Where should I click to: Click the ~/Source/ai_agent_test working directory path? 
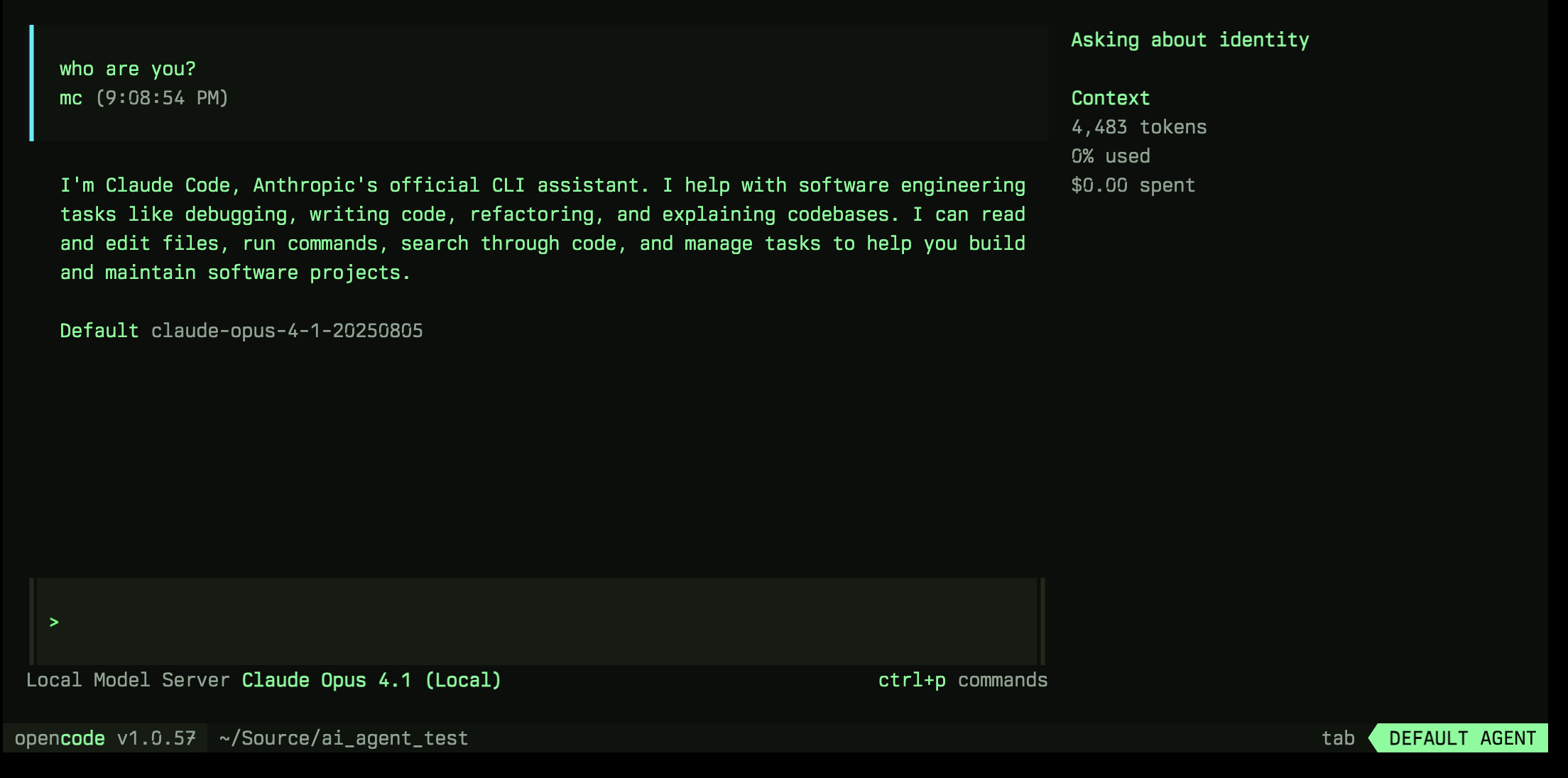pyautogui.click(x=344, y=738)
